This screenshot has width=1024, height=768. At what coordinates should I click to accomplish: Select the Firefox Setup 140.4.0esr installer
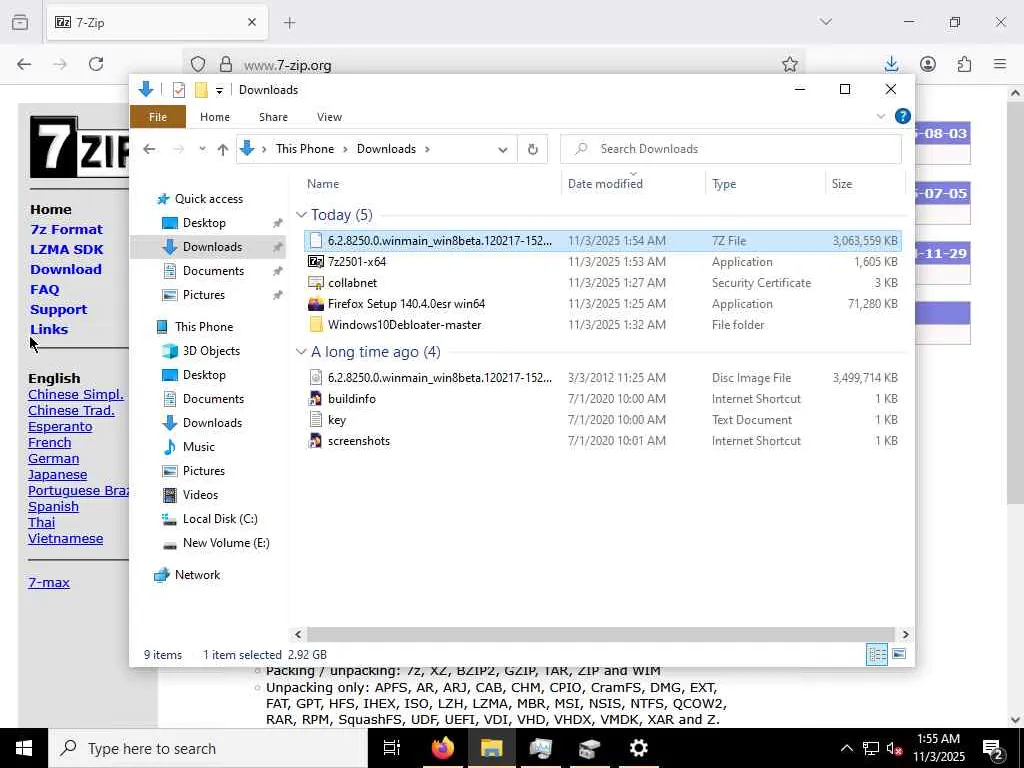tap(603, 304)
